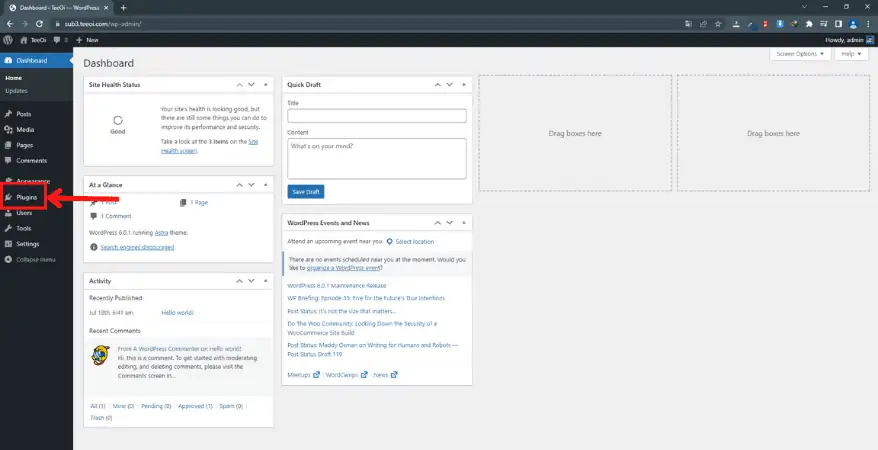Collapse WordPress Events and News panel
The image size is (878, 450).
pos(464,223)
